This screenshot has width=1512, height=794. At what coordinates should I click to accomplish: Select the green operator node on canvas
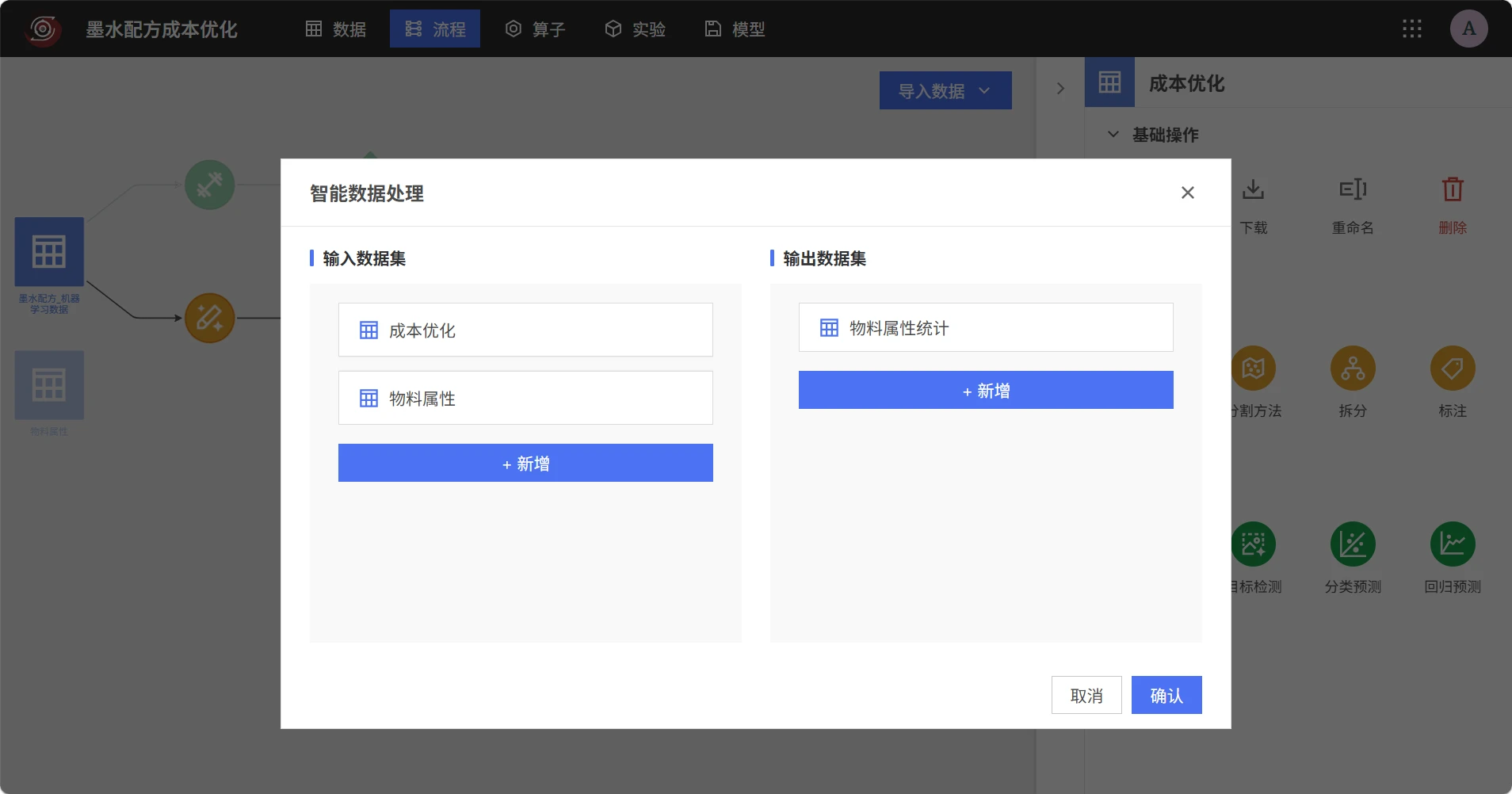(x=209, y=185)
